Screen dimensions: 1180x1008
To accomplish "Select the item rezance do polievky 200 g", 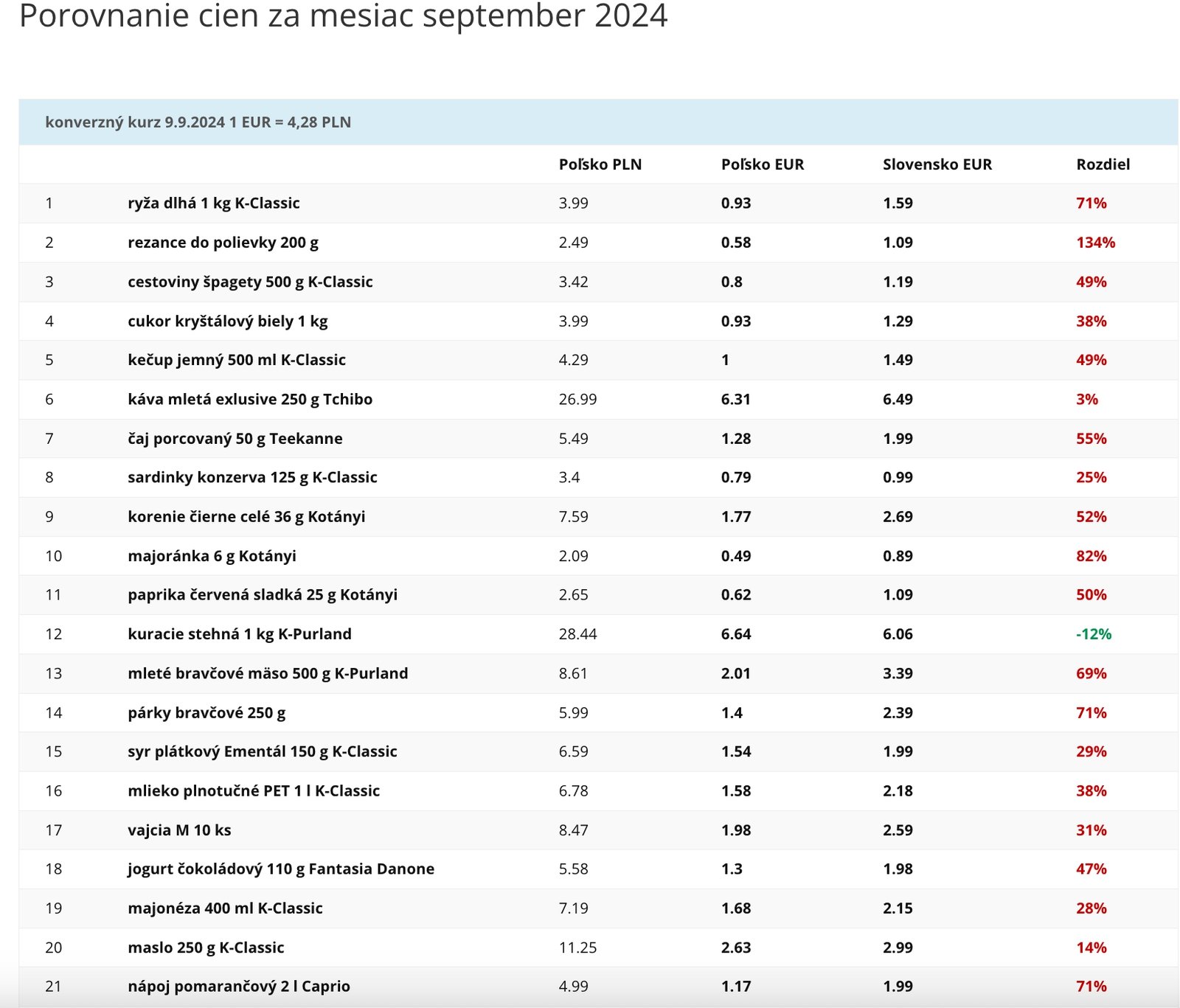I will (x=223, y=243).
